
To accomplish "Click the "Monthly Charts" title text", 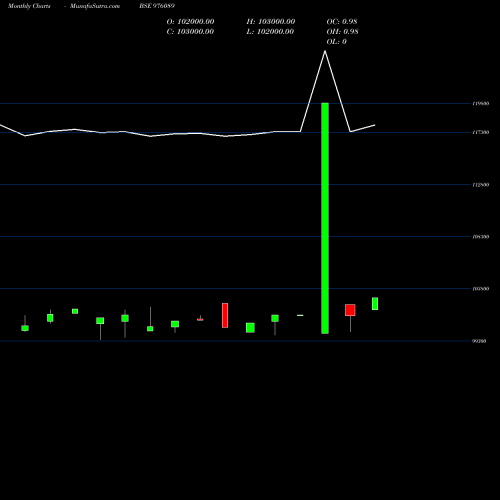I will 29,6.
